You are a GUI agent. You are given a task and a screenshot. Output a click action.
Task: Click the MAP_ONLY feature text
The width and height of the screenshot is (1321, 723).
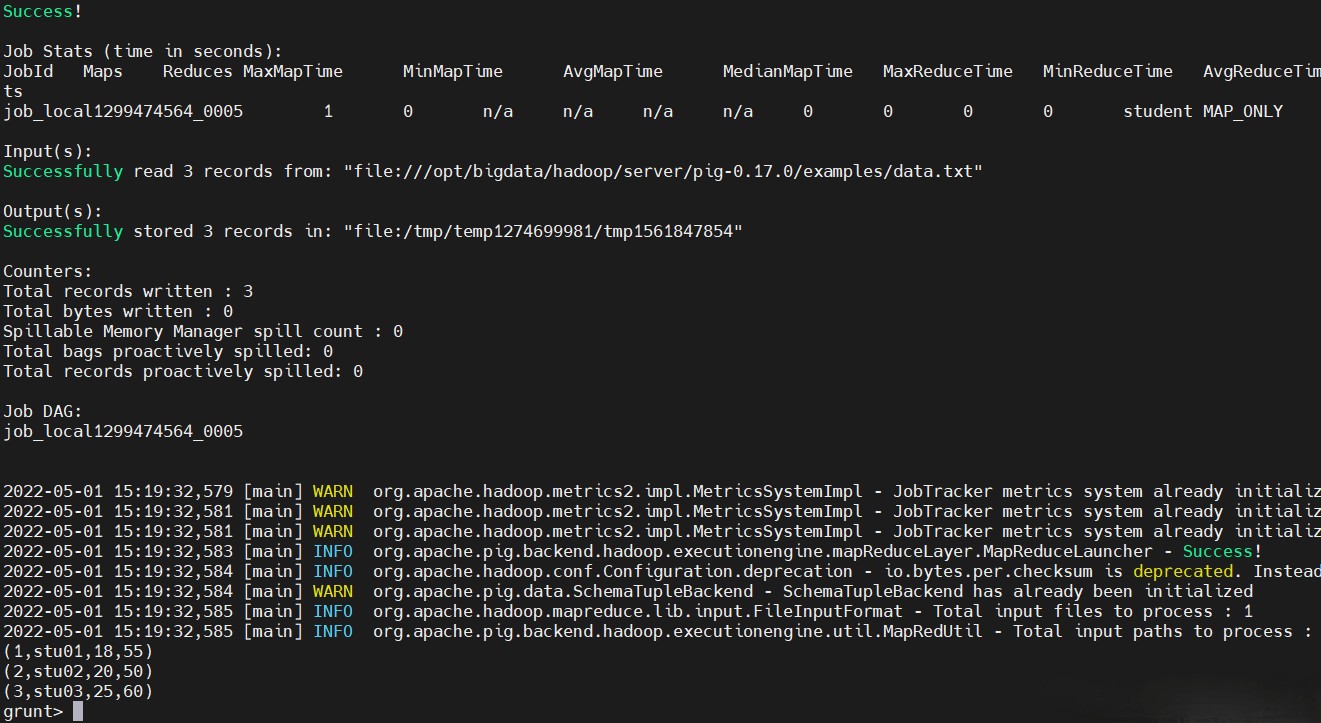point(1242,111)
